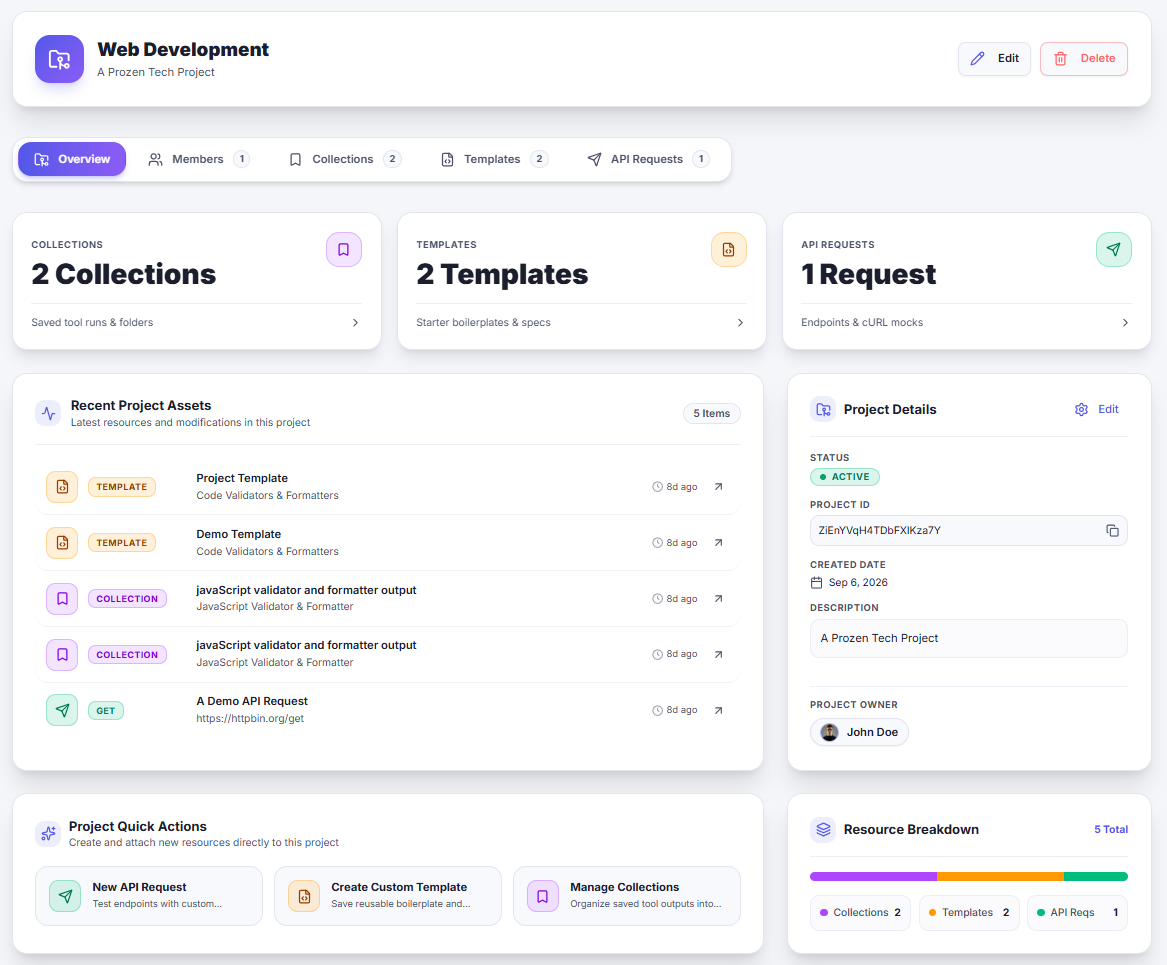
Task: Click the folder icon beside Project Details title
Action: click(823, 409)
